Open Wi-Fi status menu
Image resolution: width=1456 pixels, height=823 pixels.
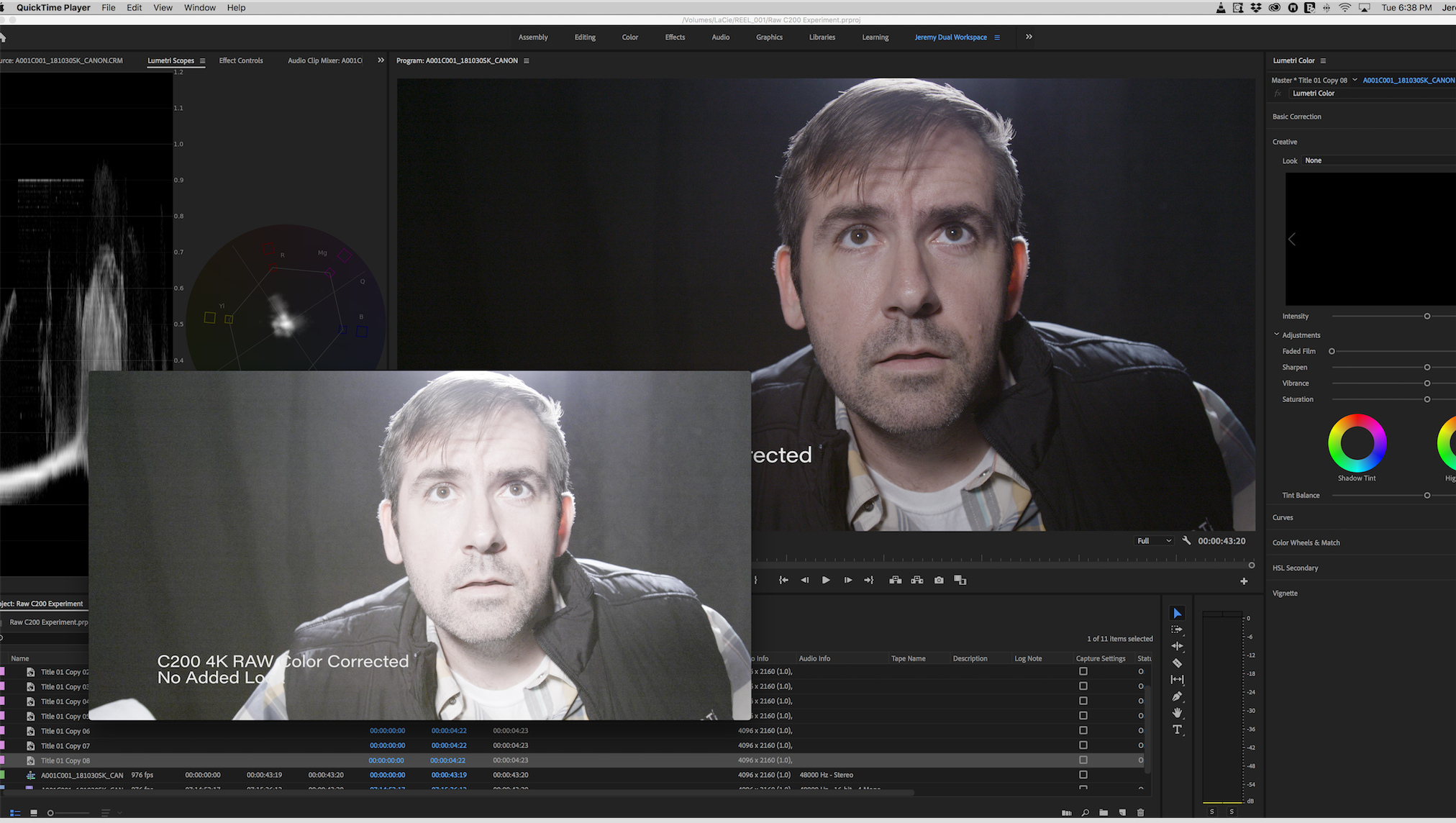coord(1344,8)
